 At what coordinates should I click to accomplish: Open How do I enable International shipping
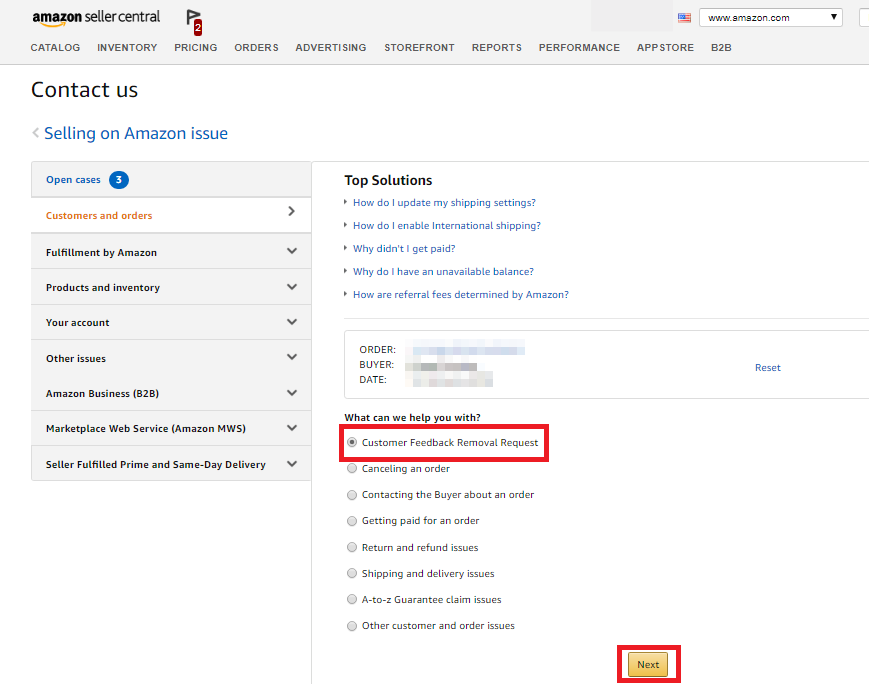(x=447, y=226)
